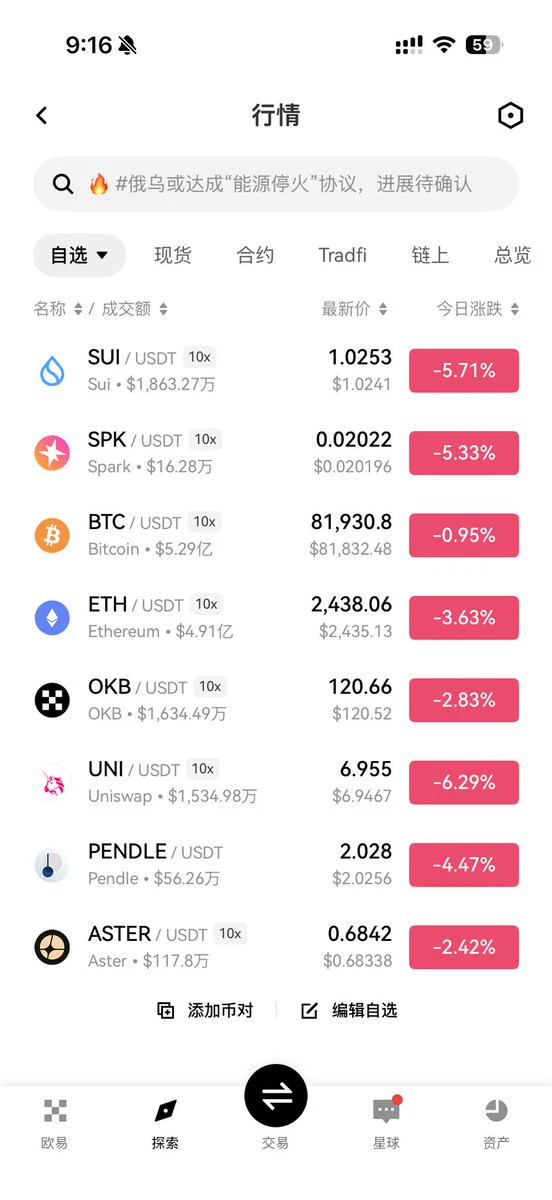The height and width of the screenshot is (1200, 552).
Task: Sort by 今日涨跌 column
Action: click(478, 309)
